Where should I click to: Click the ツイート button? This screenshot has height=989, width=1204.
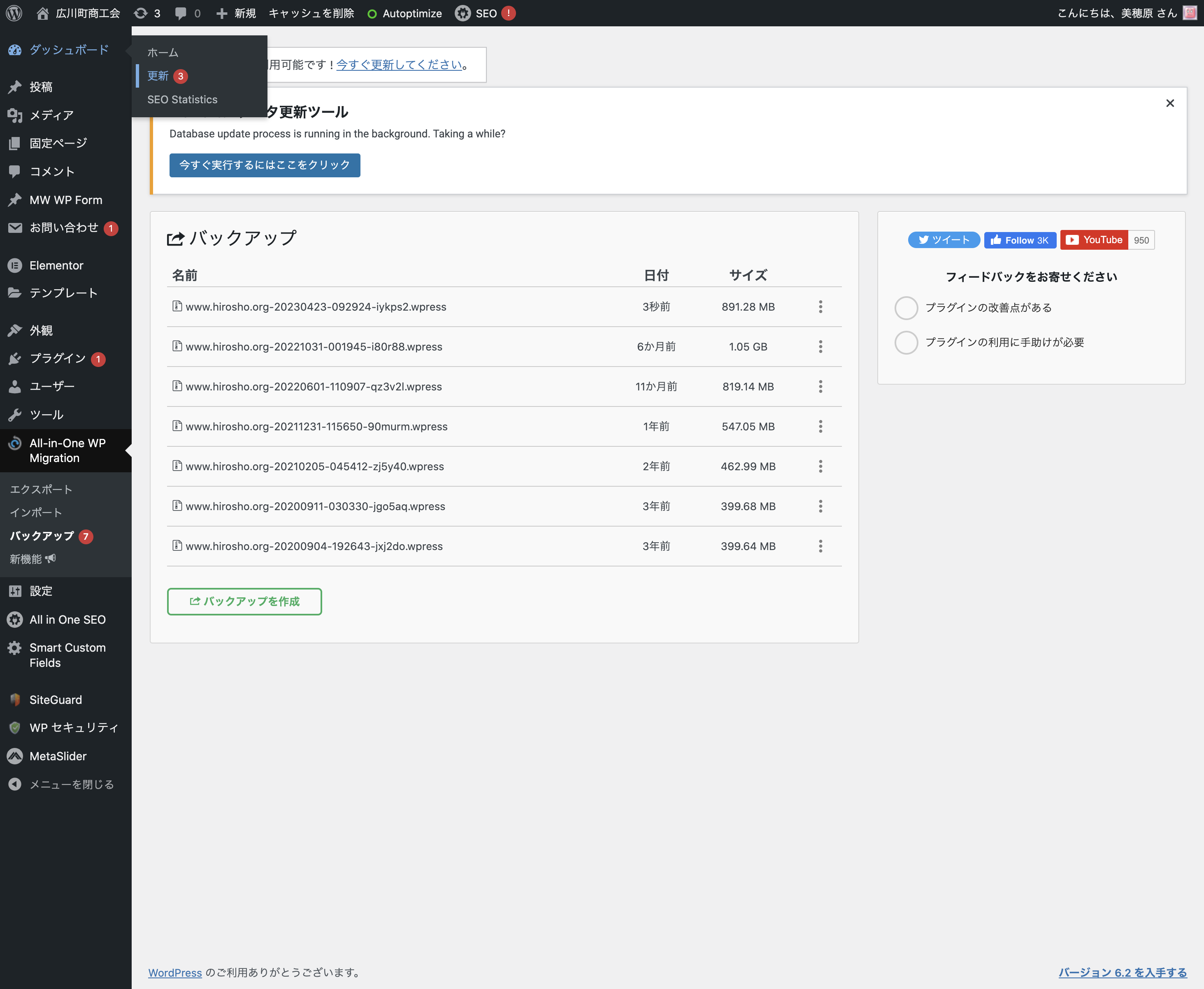click(944, 240)
